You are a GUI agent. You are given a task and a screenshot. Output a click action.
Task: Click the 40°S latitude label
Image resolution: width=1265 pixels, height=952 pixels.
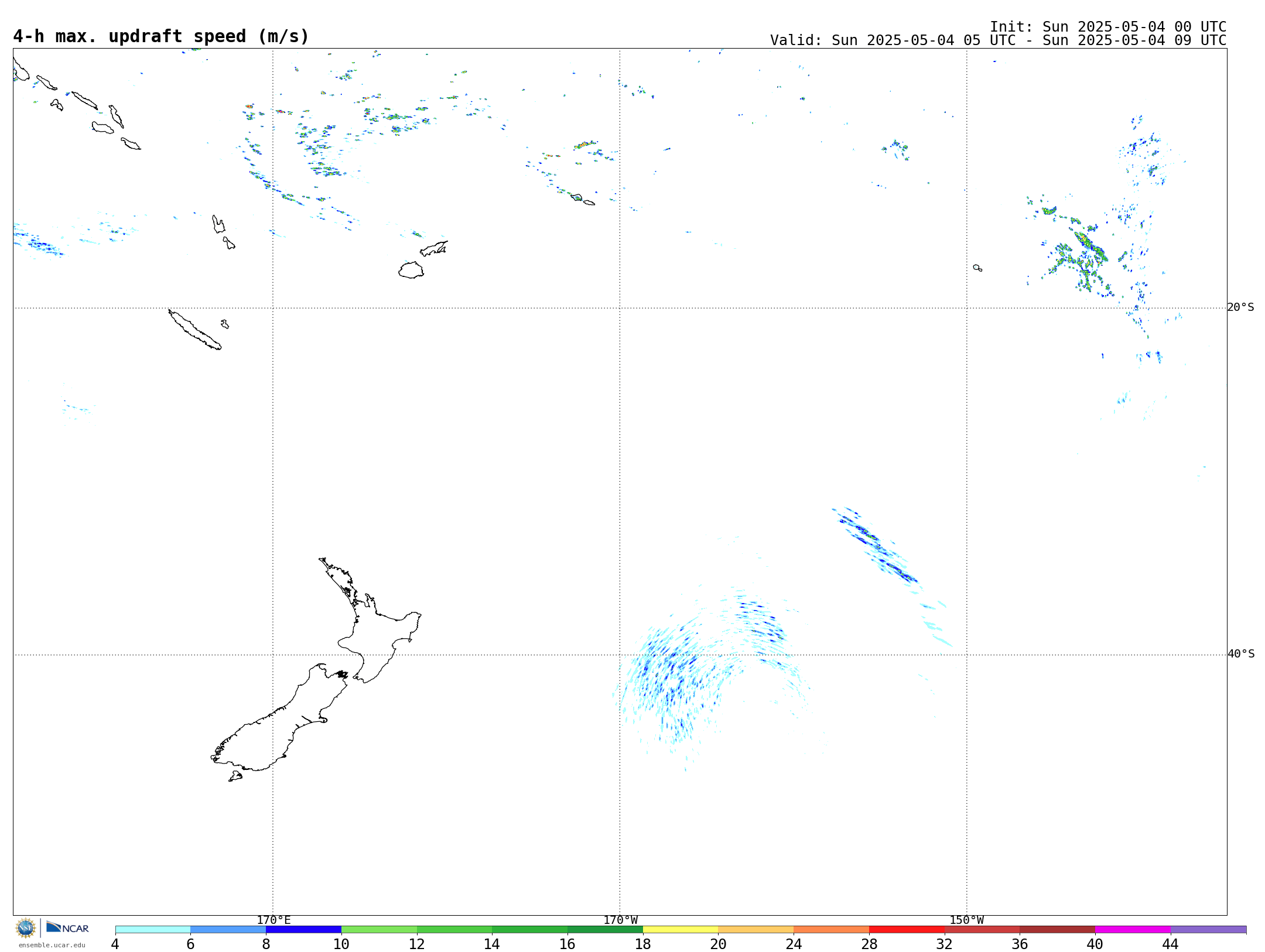[x=1241, y=654]
